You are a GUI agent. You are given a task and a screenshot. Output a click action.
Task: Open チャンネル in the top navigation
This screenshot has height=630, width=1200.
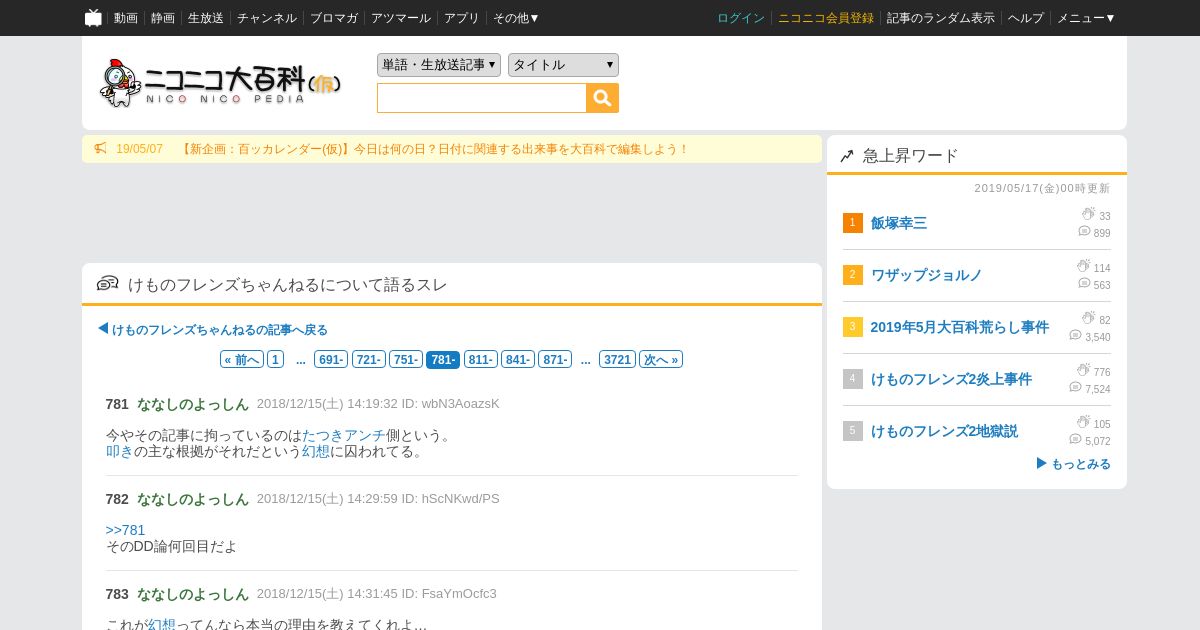(x=267, y=18)
